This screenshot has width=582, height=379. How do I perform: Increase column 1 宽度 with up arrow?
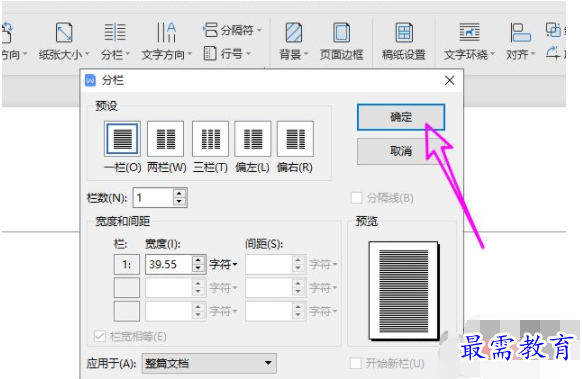tap(199, 260)
